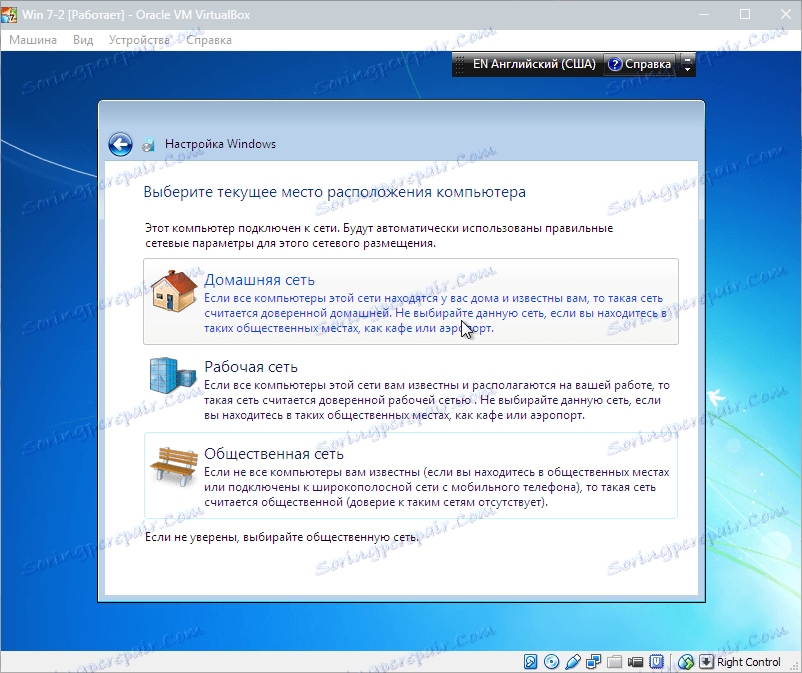The height and width of the screenshot is (673, 802).
Task: Click the network adapters status icon
Action: [593, 662]
